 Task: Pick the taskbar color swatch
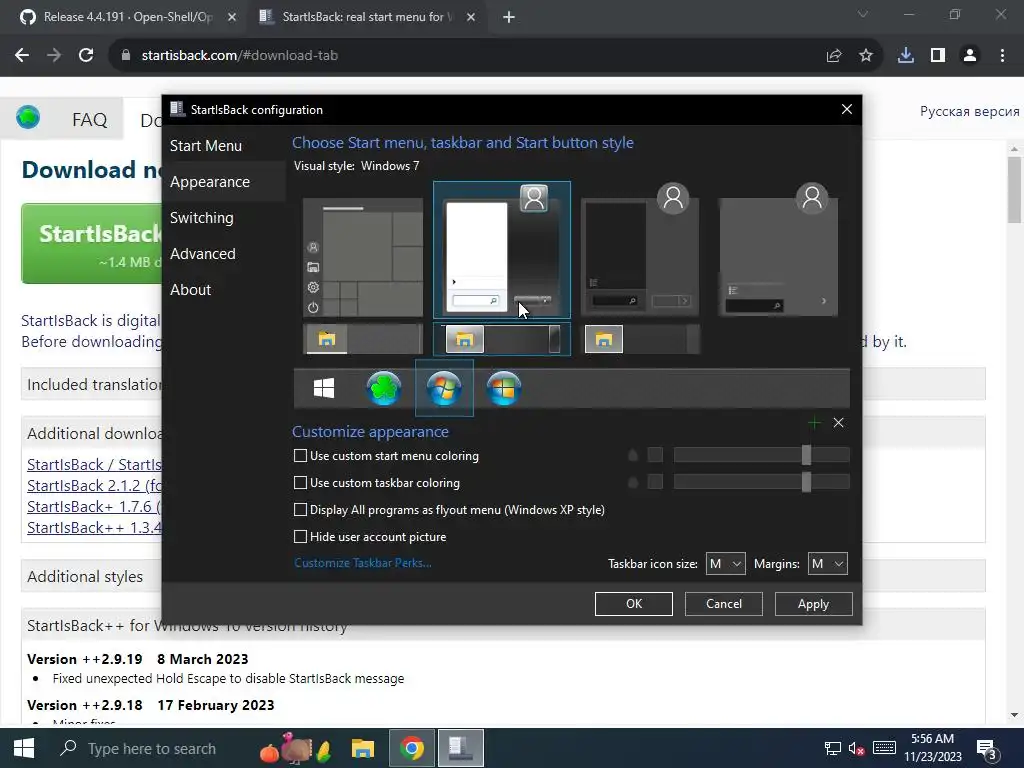click(x=655, y=482)
